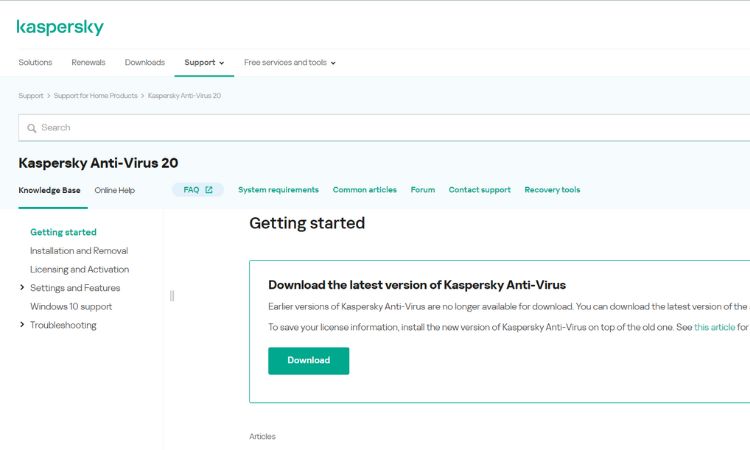
Task: Open Common articles link
Action: pos(364,190)
